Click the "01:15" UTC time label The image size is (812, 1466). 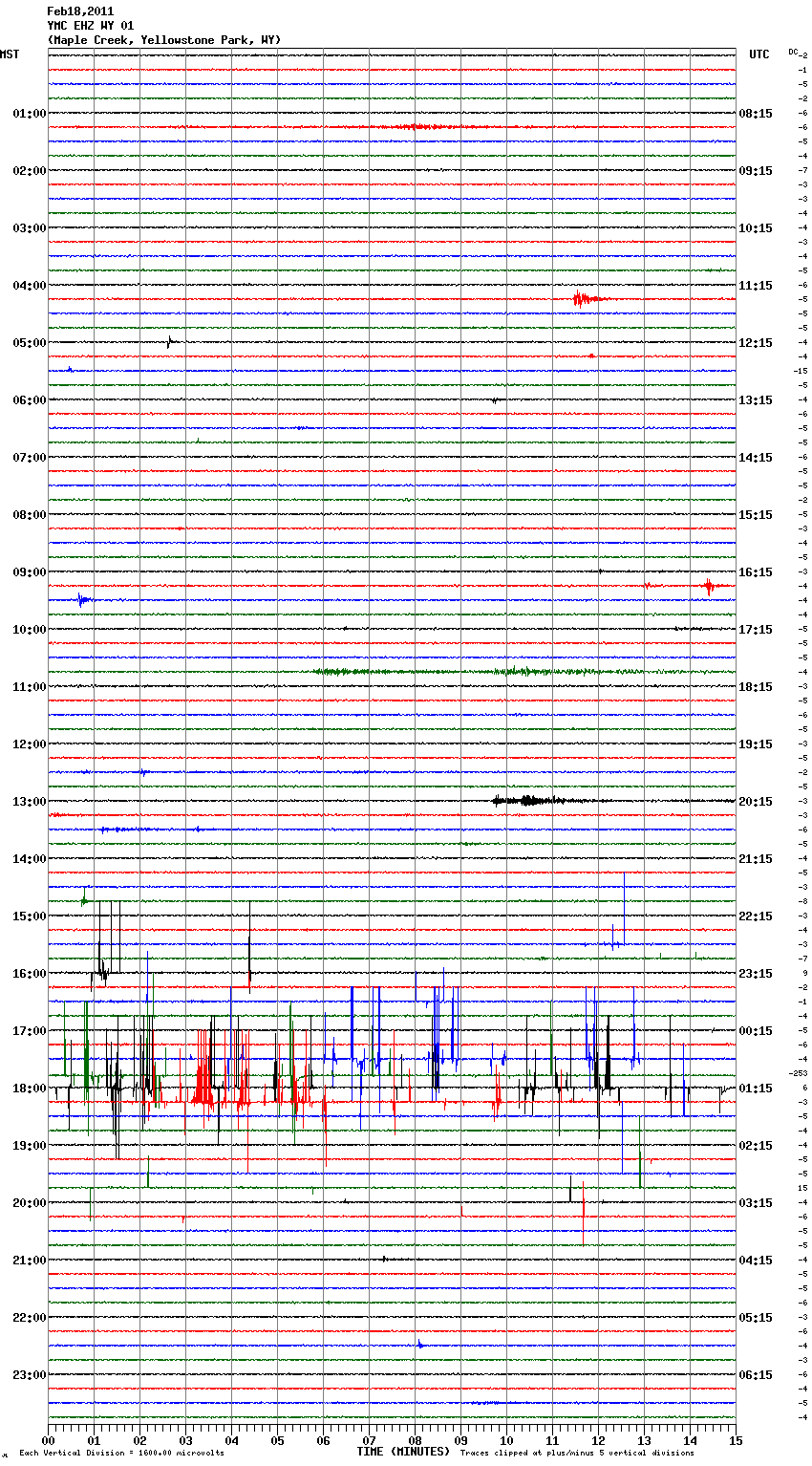756,1089
